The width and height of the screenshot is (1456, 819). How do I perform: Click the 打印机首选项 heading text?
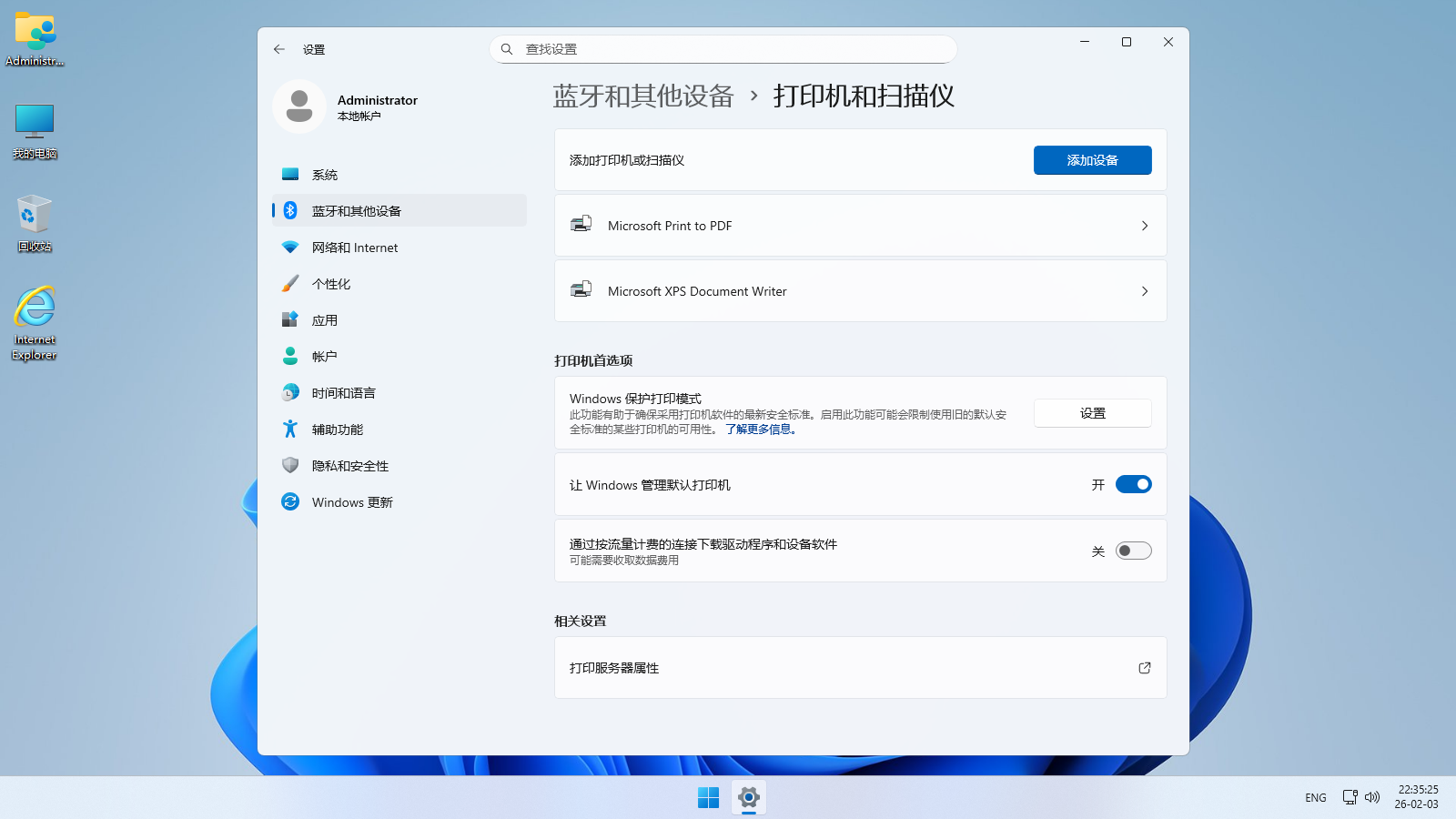tap(593, 360)
